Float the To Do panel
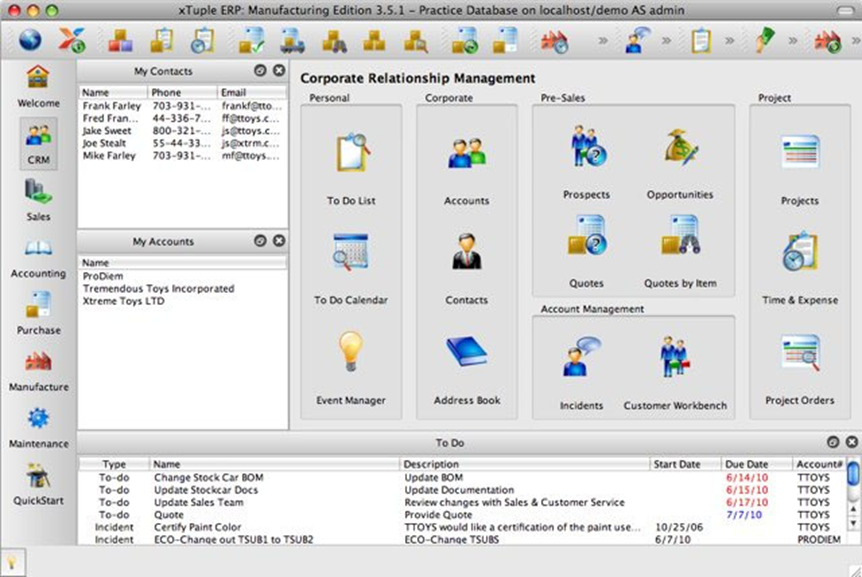Viewport: 862px width, 577px height. click(x=833, y=442)
